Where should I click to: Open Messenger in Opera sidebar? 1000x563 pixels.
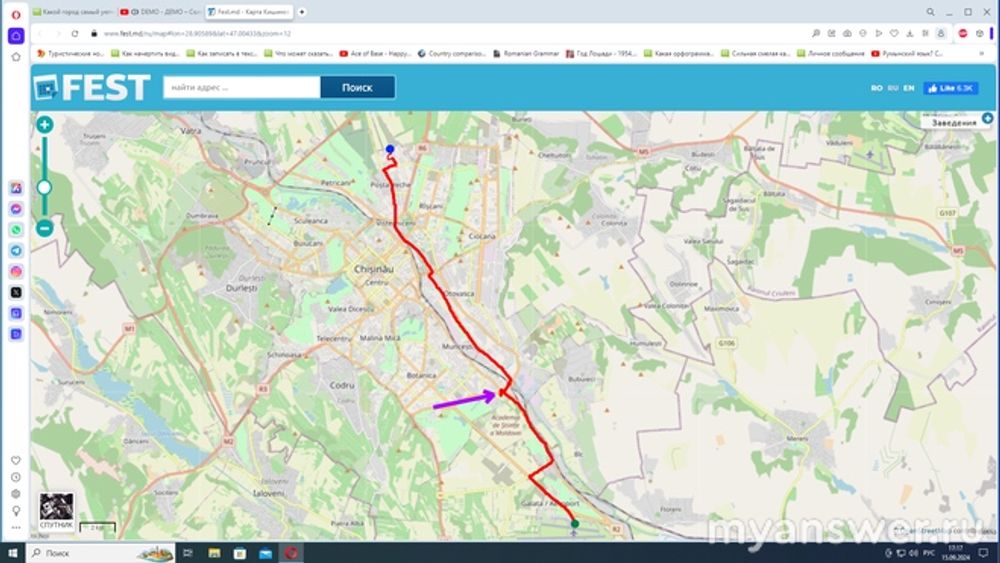(16, 209)
